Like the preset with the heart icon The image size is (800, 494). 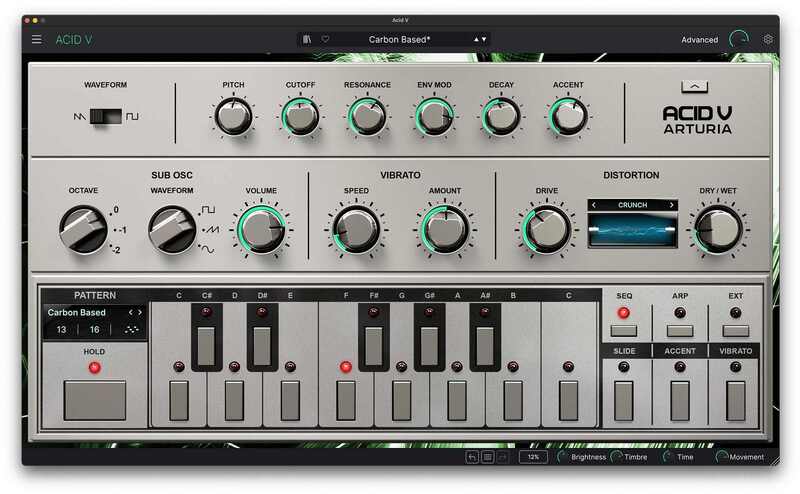[325, 39]
